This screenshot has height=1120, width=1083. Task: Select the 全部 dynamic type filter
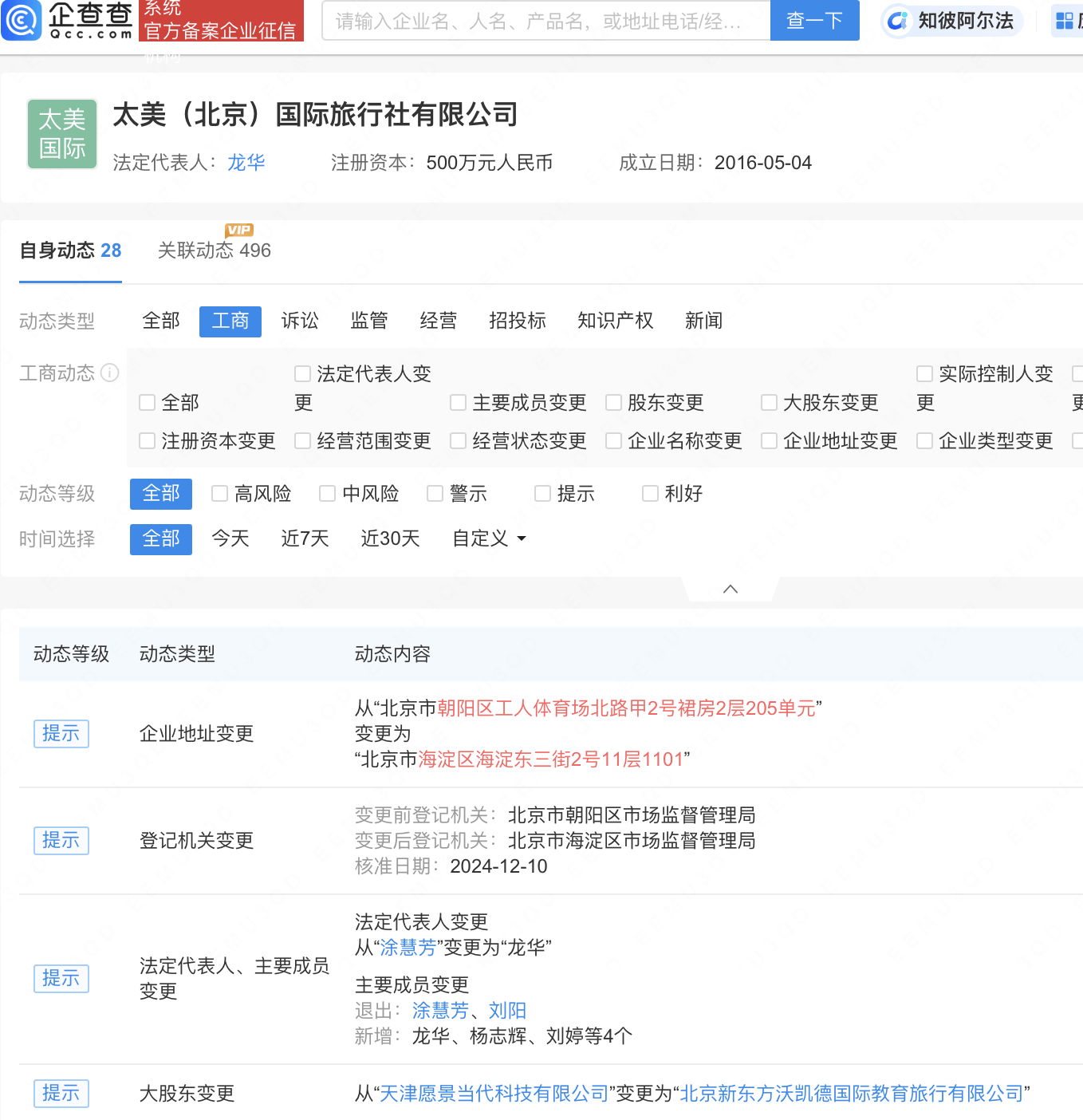click(x=161, y=321)
